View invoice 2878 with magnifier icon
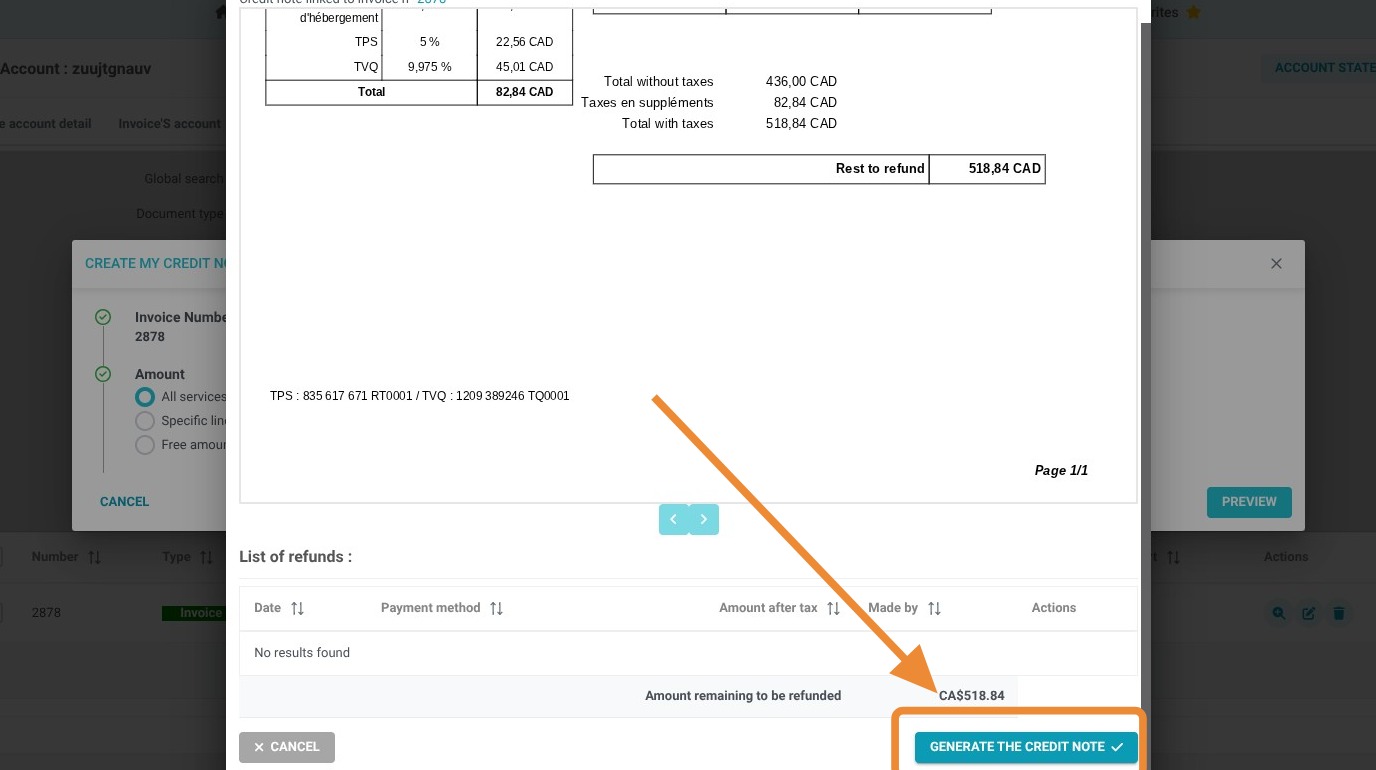 click(1278, 613)
